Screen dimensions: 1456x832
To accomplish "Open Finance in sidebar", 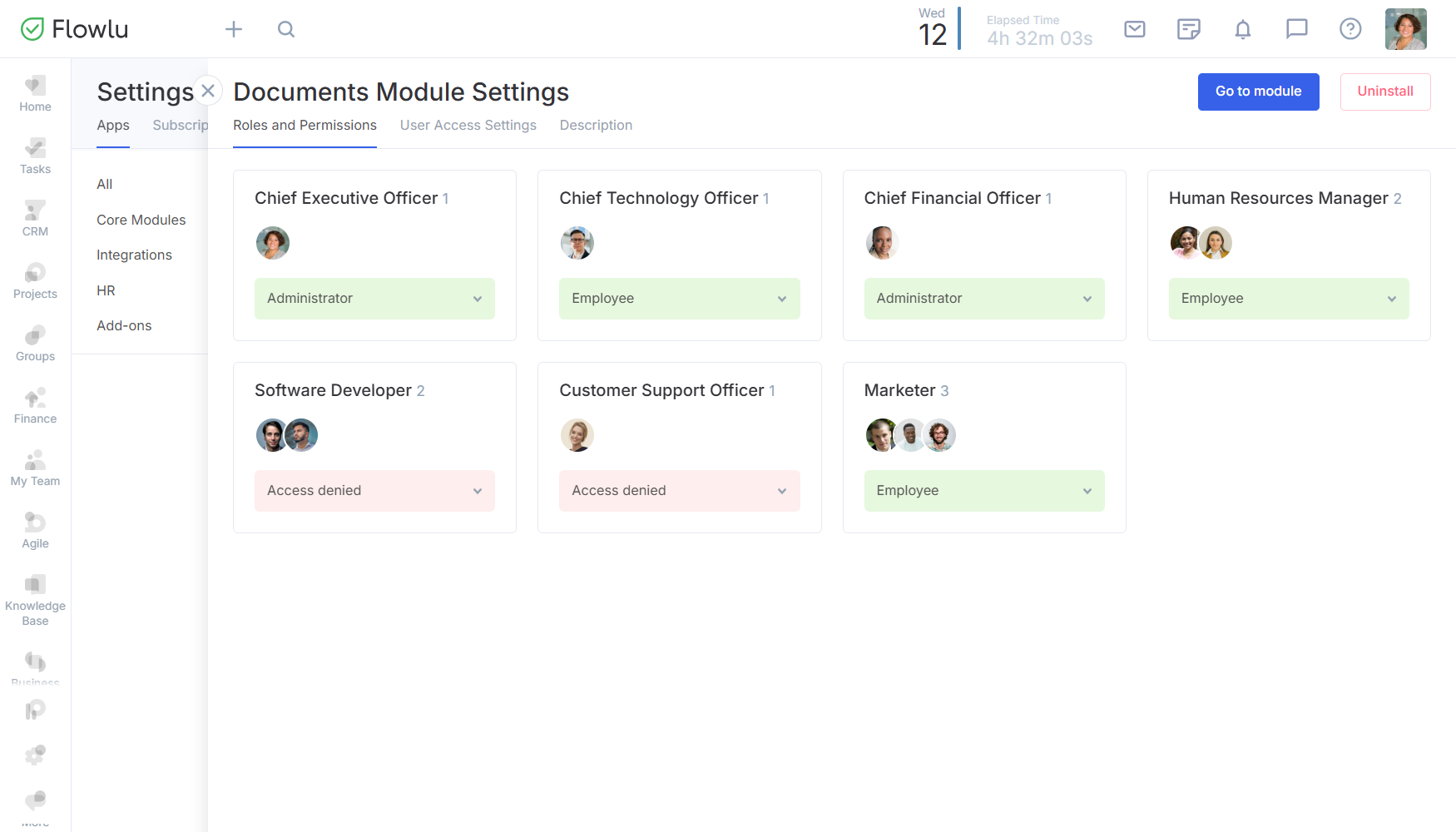I will (x=35, y=406).
